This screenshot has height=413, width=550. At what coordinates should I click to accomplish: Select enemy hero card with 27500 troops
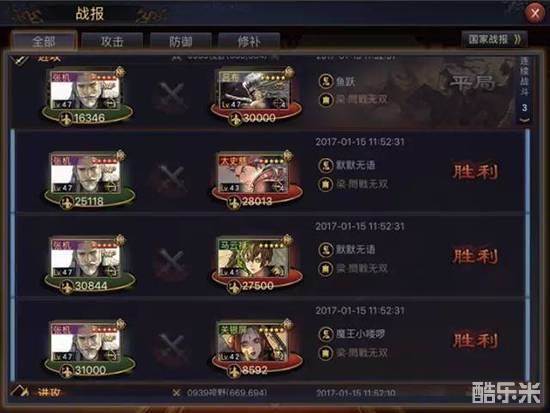coord(257,264)
